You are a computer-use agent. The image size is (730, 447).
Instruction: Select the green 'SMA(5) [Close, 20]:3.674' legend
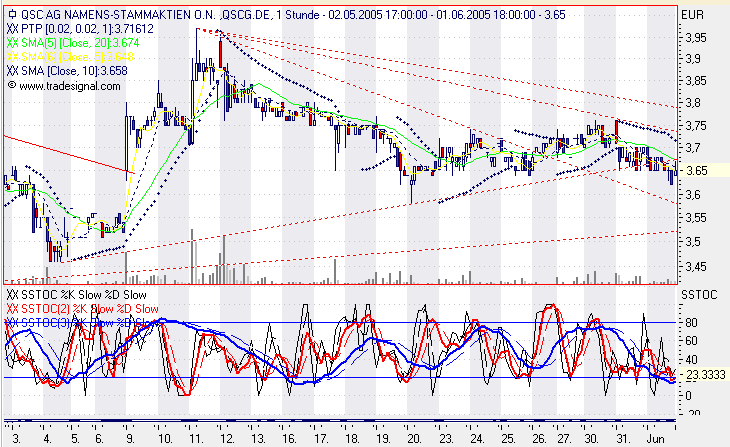(73, 43)
